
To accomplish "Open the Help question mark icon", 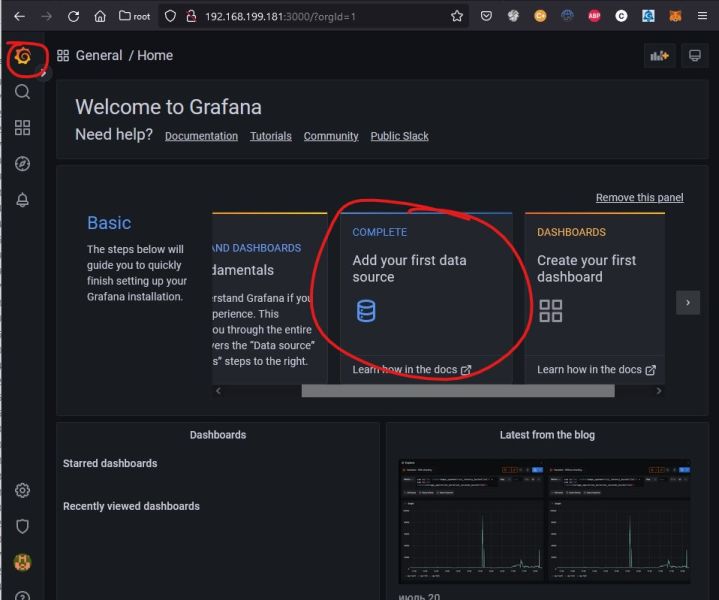I will [22, 595].
